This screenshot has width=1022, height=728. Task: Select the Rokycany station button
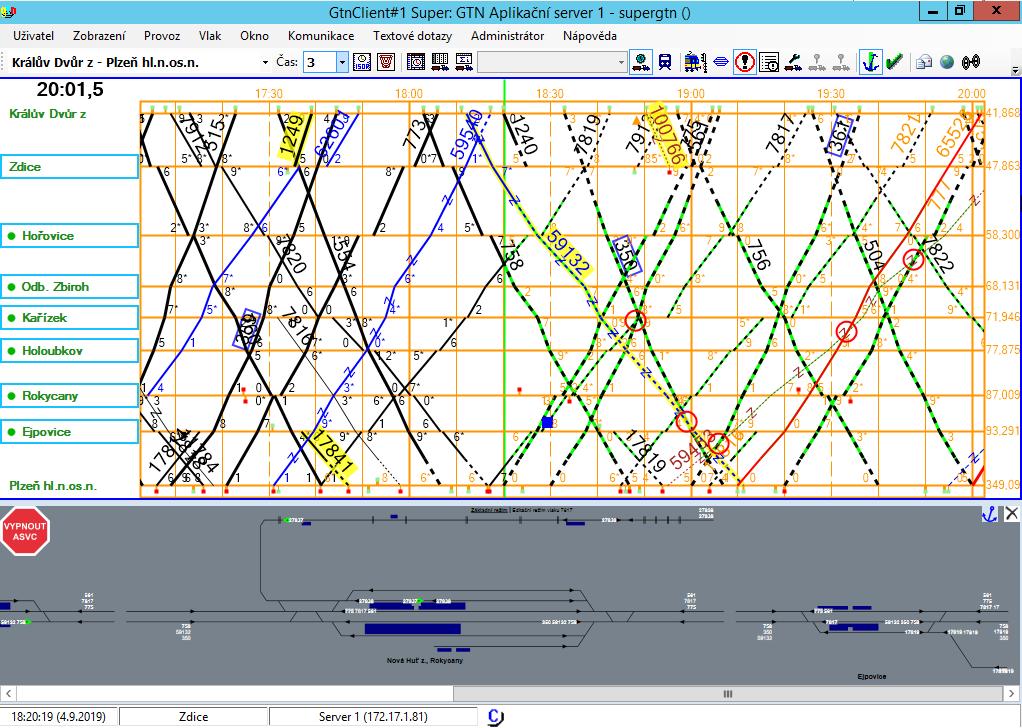[x=69, y=396]
